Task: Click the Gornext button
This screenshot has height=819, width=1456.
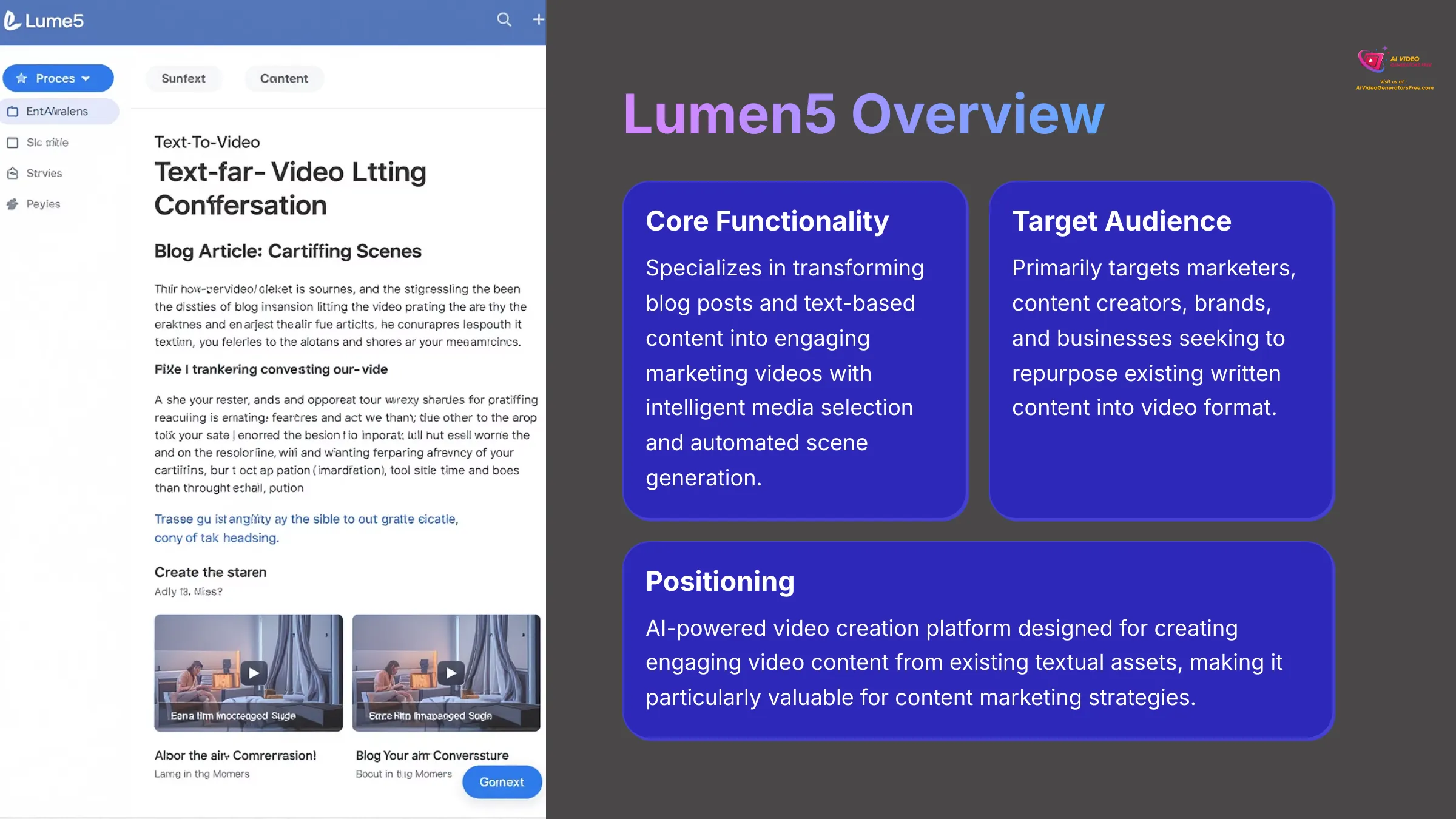Action: click(502, 782)
